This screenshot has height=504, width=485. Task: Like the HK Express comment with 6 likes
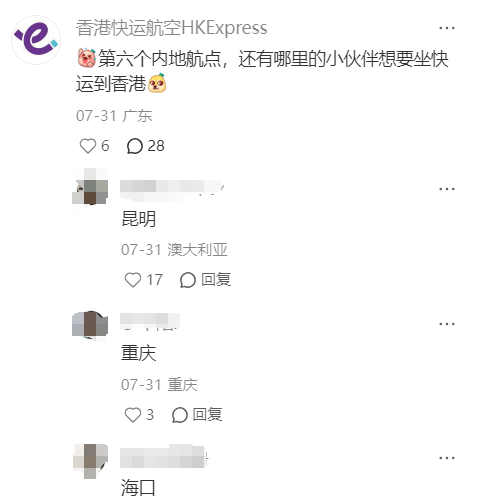point(88,146)
